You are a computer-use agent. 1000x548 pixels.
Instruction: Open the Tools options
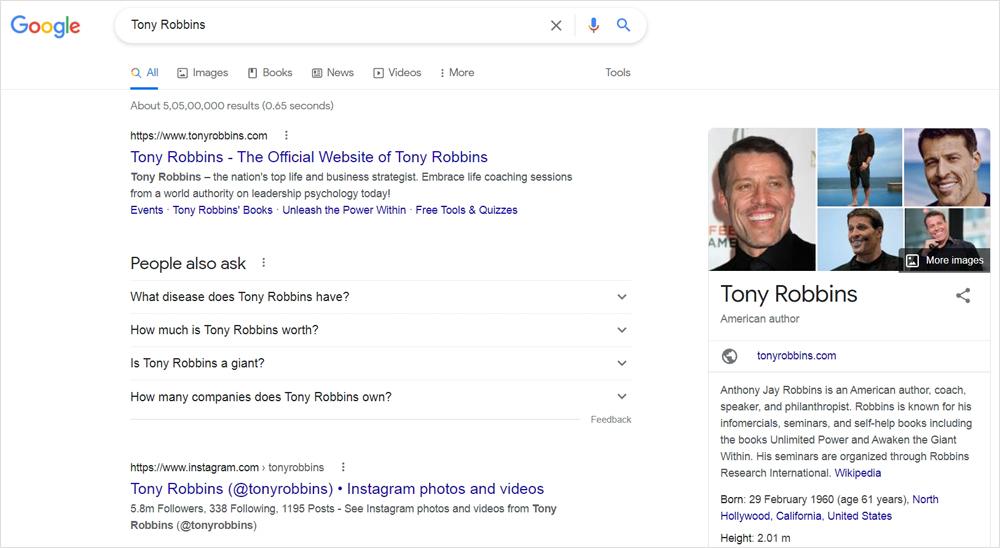tap(617, 73)
